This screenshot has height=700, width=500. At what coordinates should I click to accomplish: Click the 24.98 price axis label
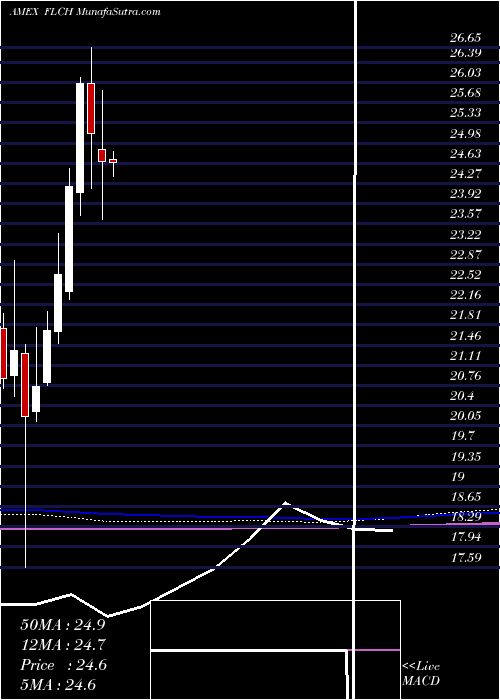pyautogui.click(x=466, y=133)
